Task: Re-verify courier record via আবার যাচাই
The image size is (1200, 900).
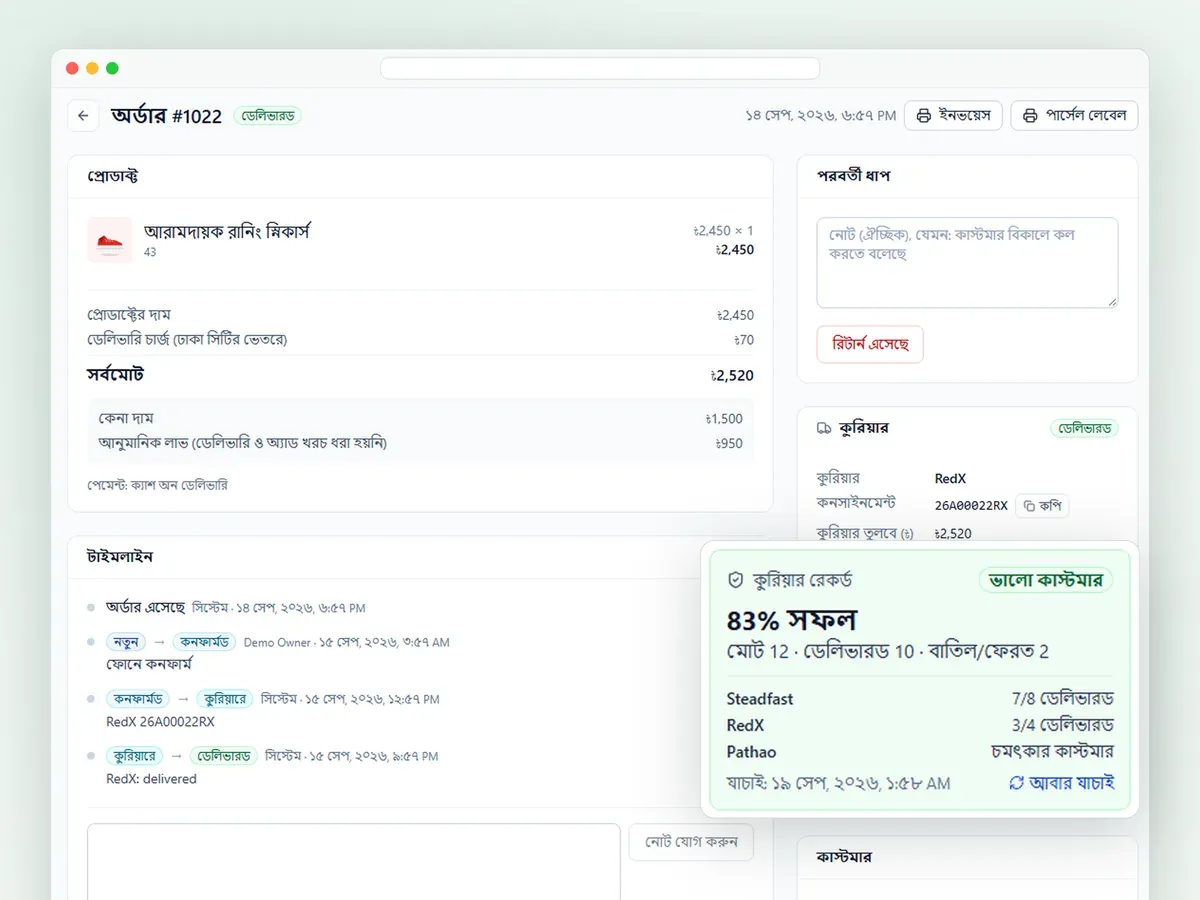Action: [x=1061, y=783]
